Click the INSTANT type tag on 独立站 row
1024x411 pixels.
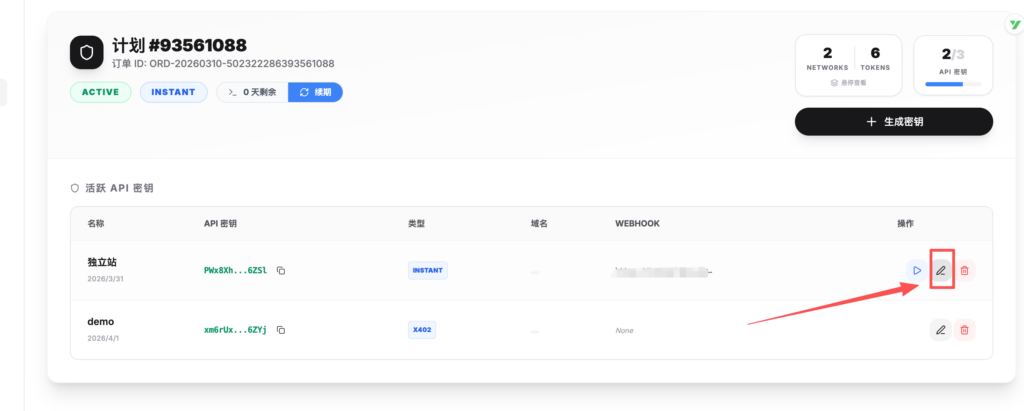(x=428, y=270)
